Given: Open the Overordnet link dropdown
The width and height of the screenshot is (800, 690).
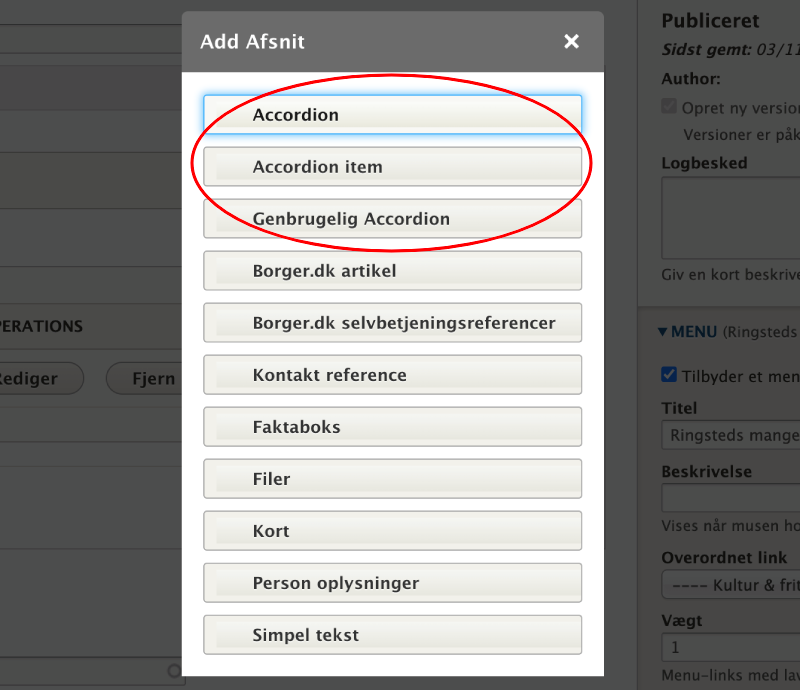Looking at the screenshot, I should click(x=731, y=585).
